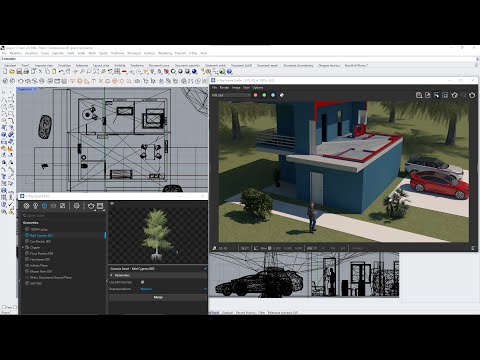The image size is (480, 360).
Task: Click the Print icon in Rhino toolbar
Action: click(x=26, y=71)
